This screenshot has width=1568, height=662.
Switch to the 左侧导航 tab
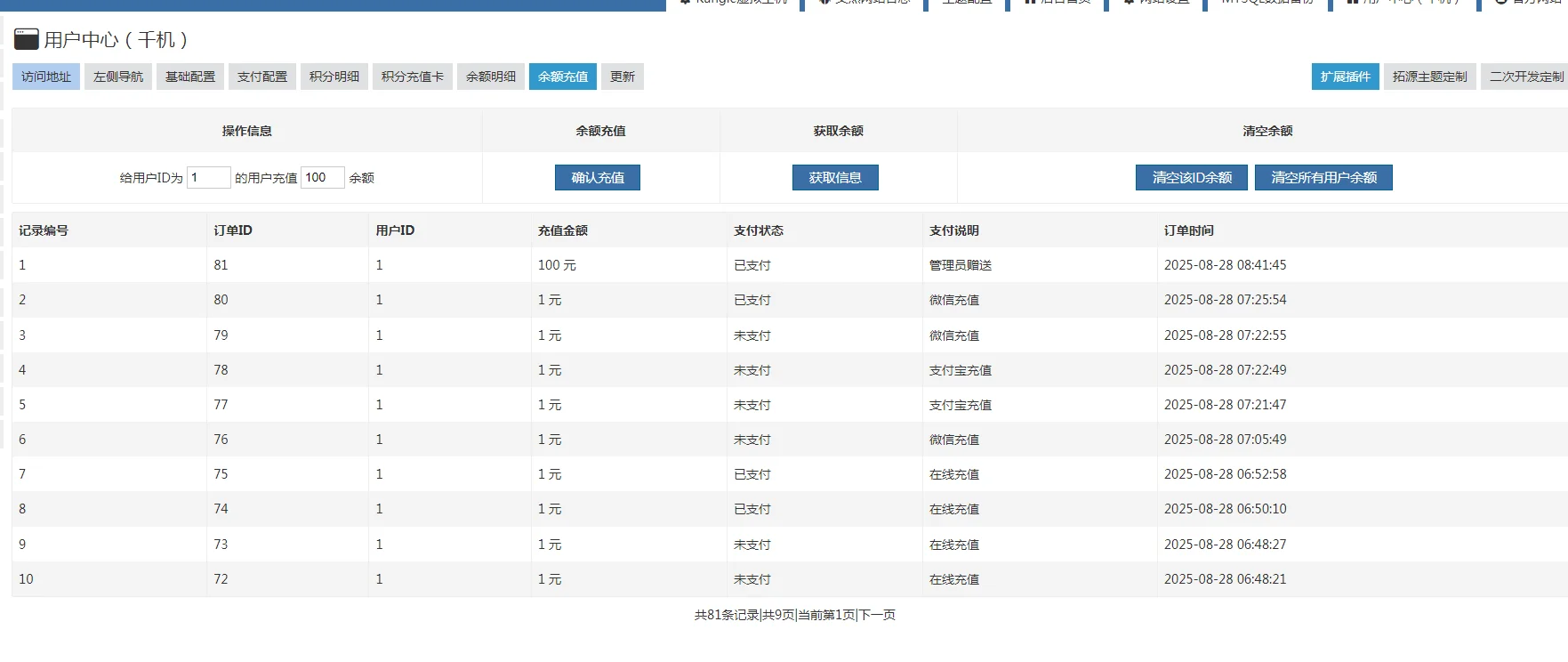(118, 77)
